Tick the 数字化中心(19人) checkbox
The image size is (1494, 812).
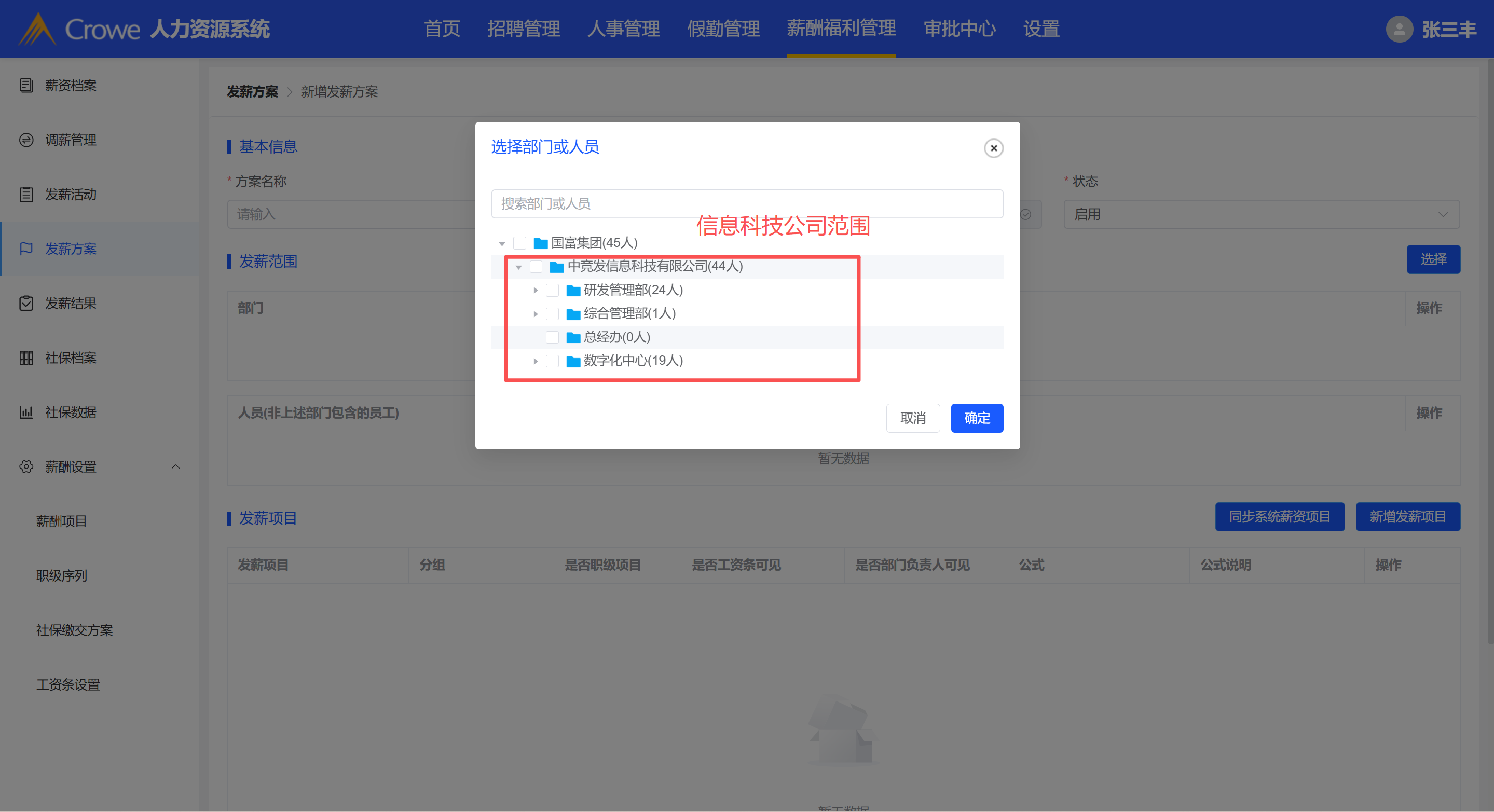[x=553, y=361]
